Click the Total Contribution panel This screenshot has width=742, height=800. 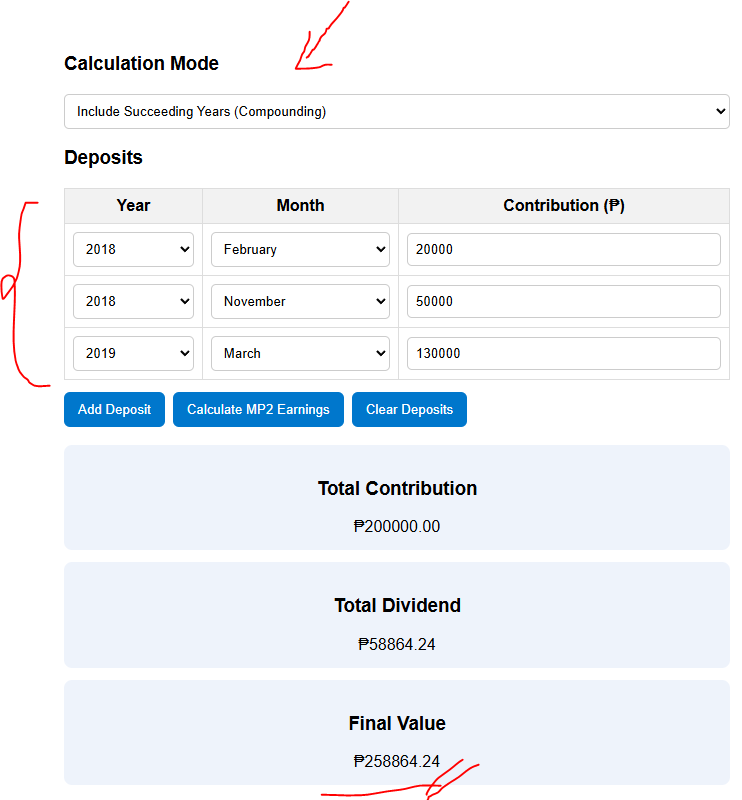(396, 496)
